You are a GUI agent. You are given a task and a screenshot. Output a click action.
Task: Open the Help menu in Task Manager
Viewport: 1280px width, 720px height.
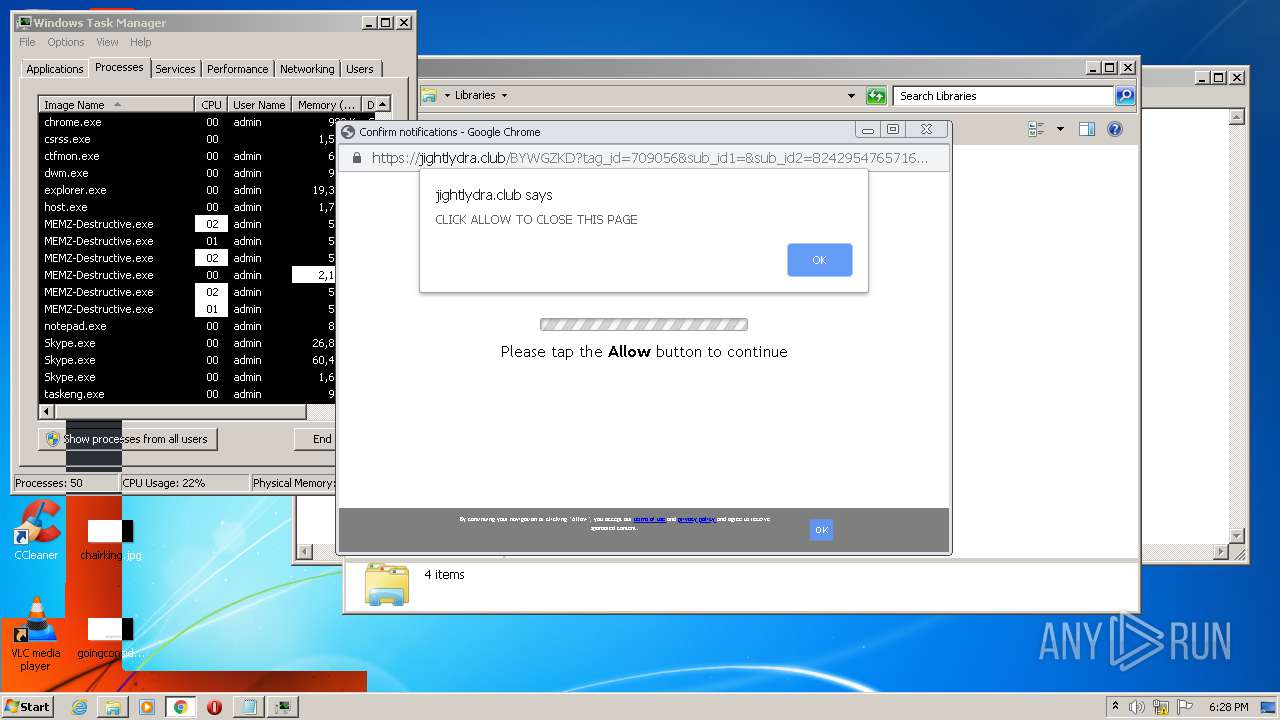click(x=141, y=42)
